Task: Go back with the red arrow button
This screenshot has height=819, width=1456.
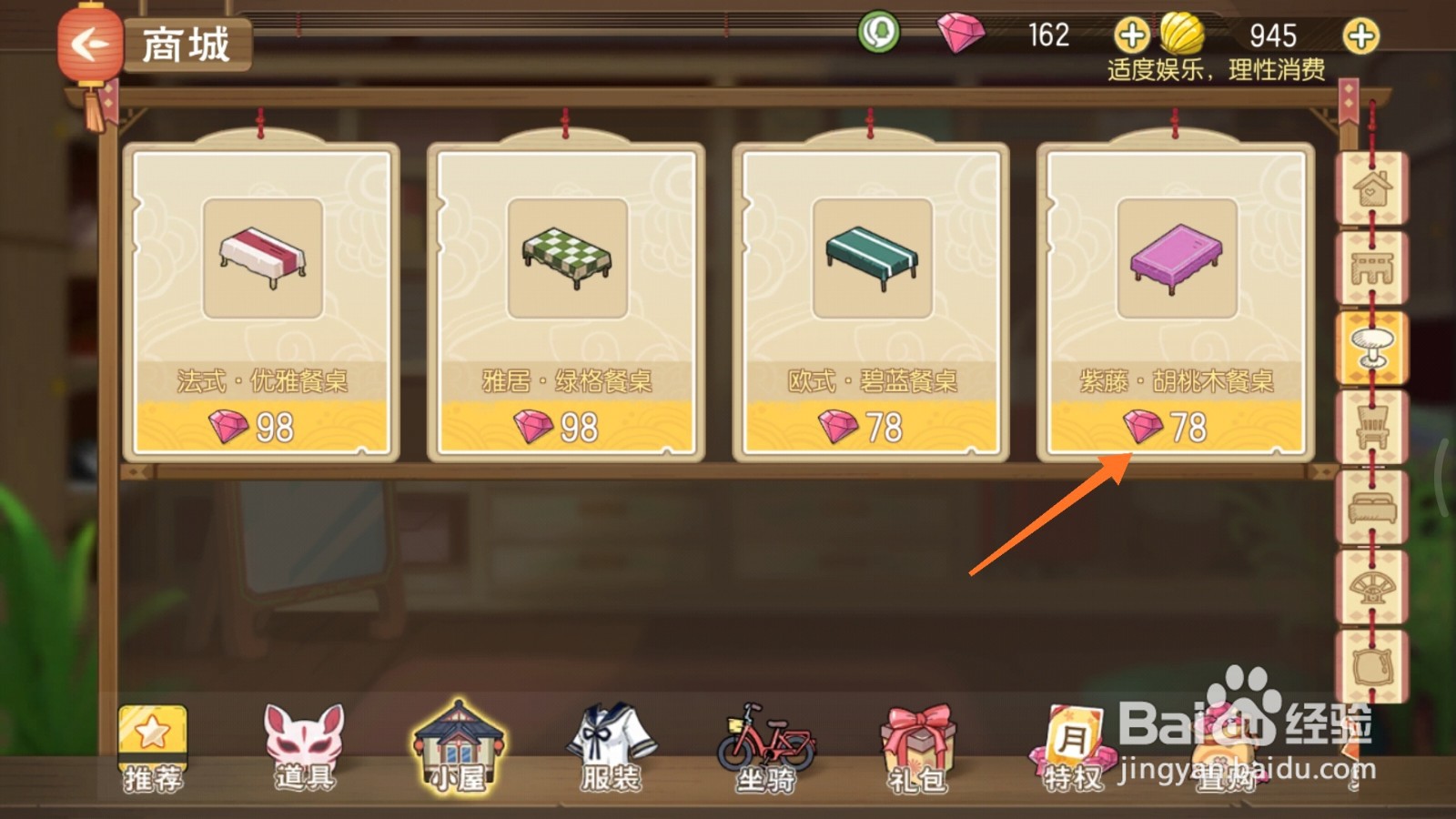Action: [x=89, y=43]
